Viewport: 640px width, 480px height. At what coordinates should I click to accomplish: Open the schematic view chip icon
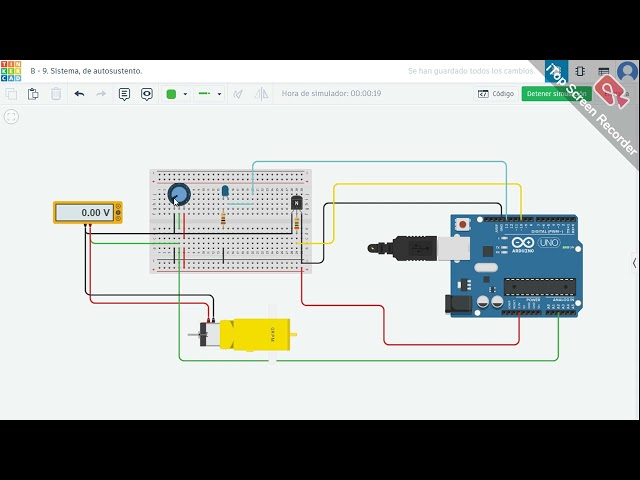[x=580, y=71]
